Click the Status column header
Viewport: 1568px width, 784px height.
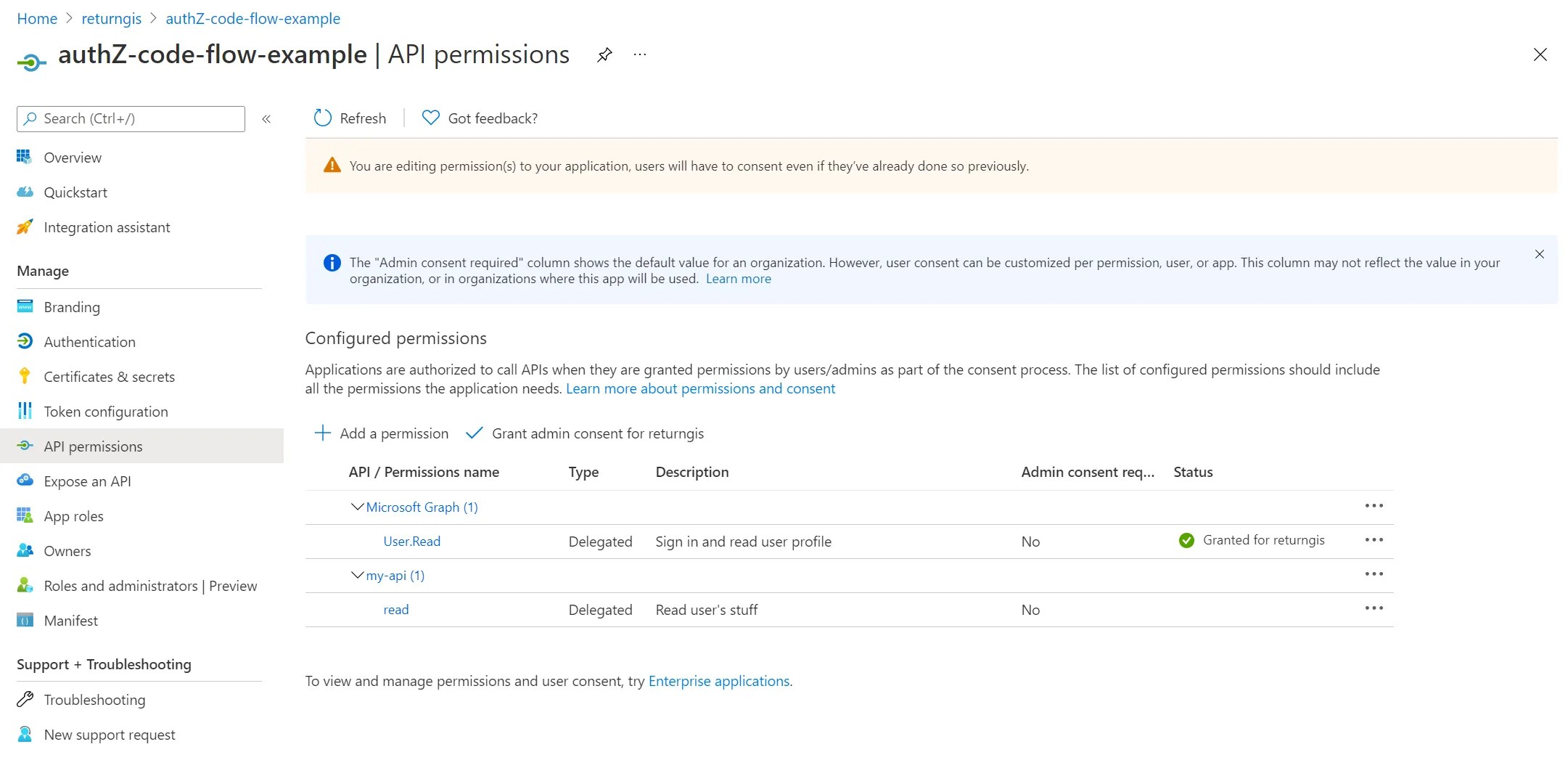[1193, 472]
